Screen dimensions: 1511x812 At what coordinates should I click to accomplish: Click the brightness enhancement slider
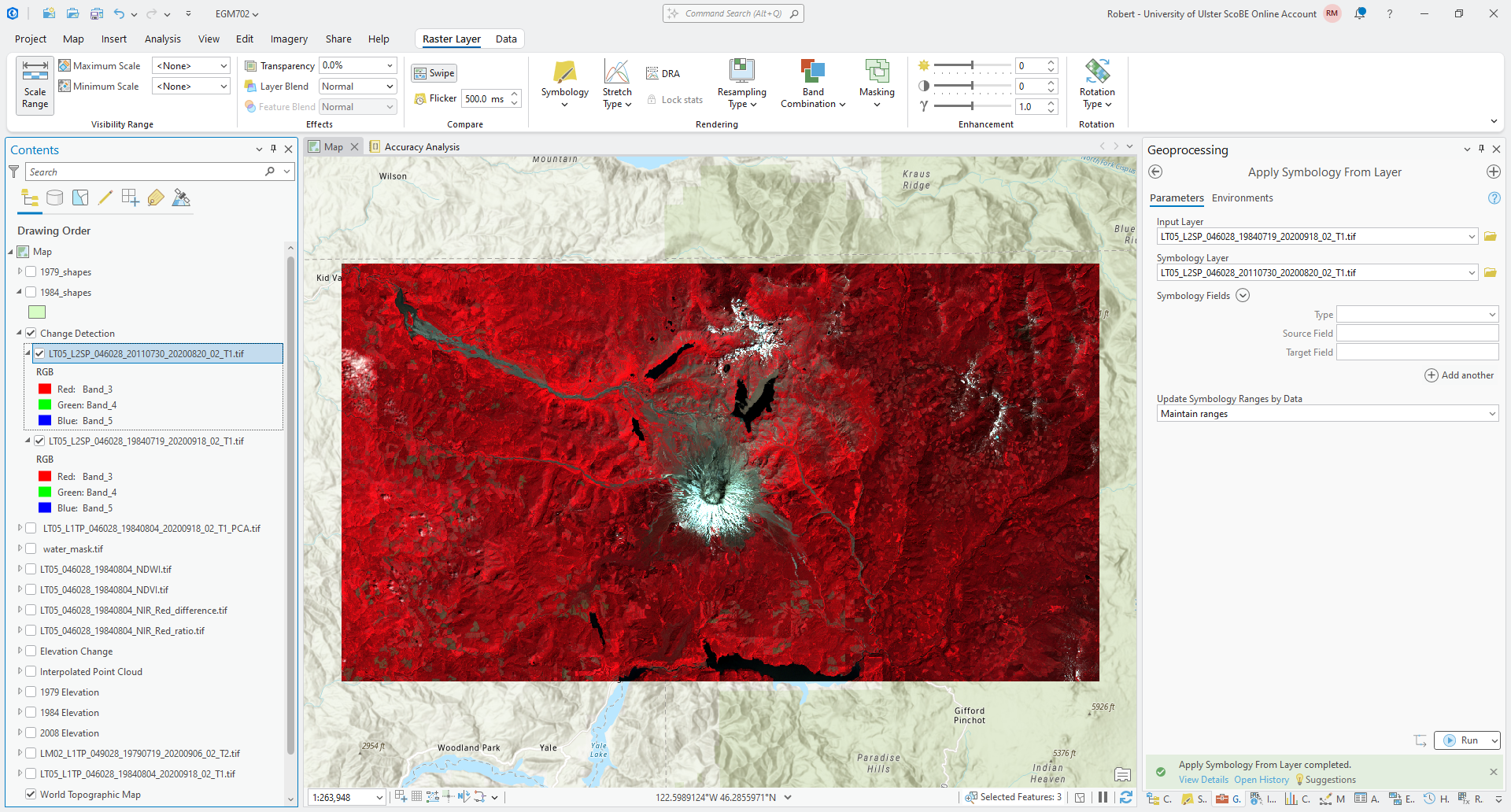point(972,65)
